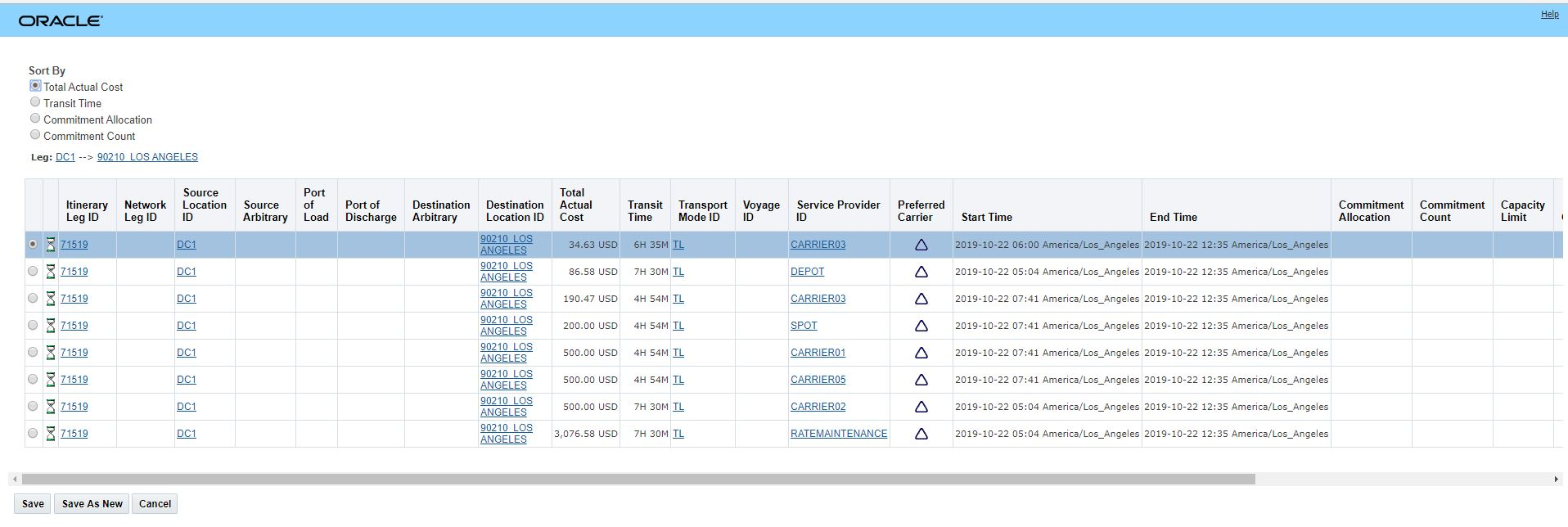Open the CARRIER05 service provider link
Image resolution: width=1568 pixels, height=527 pixels.
click(818, 380)
